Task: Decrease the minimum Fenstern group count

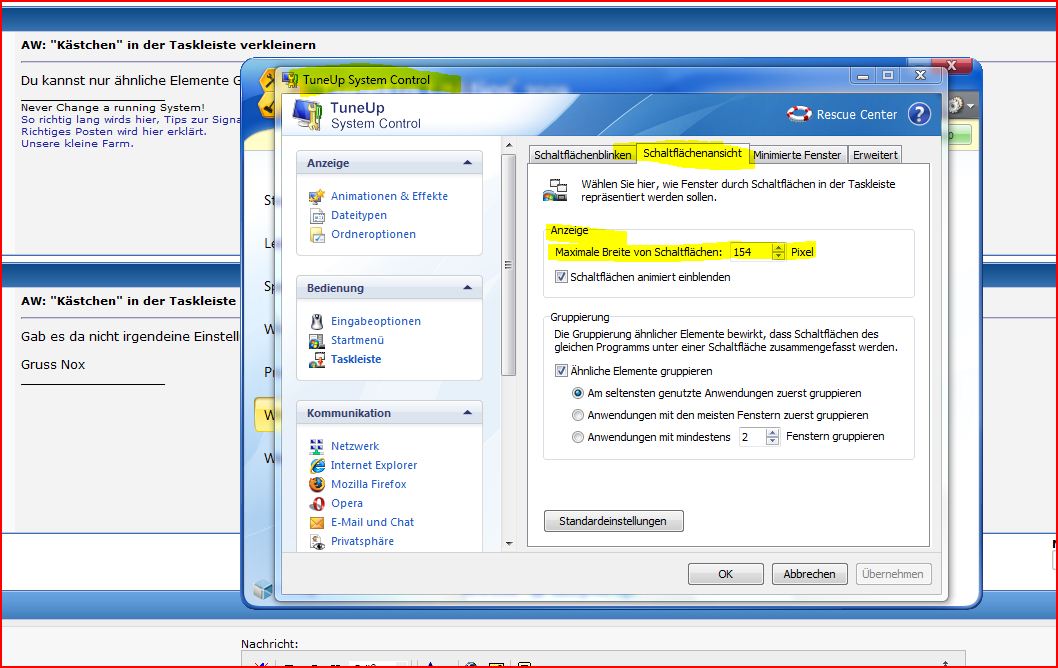Action: click(x=773, y=441)
